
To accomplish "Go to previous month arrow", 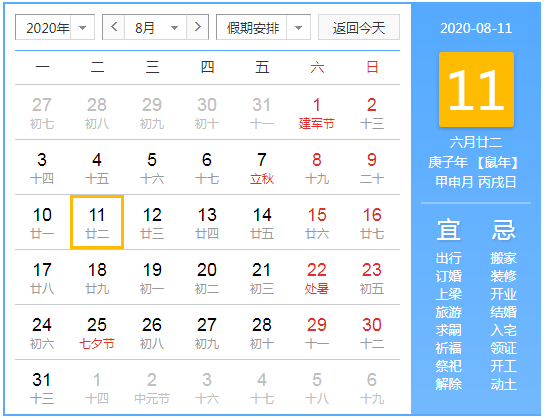I will coord(114,27).
